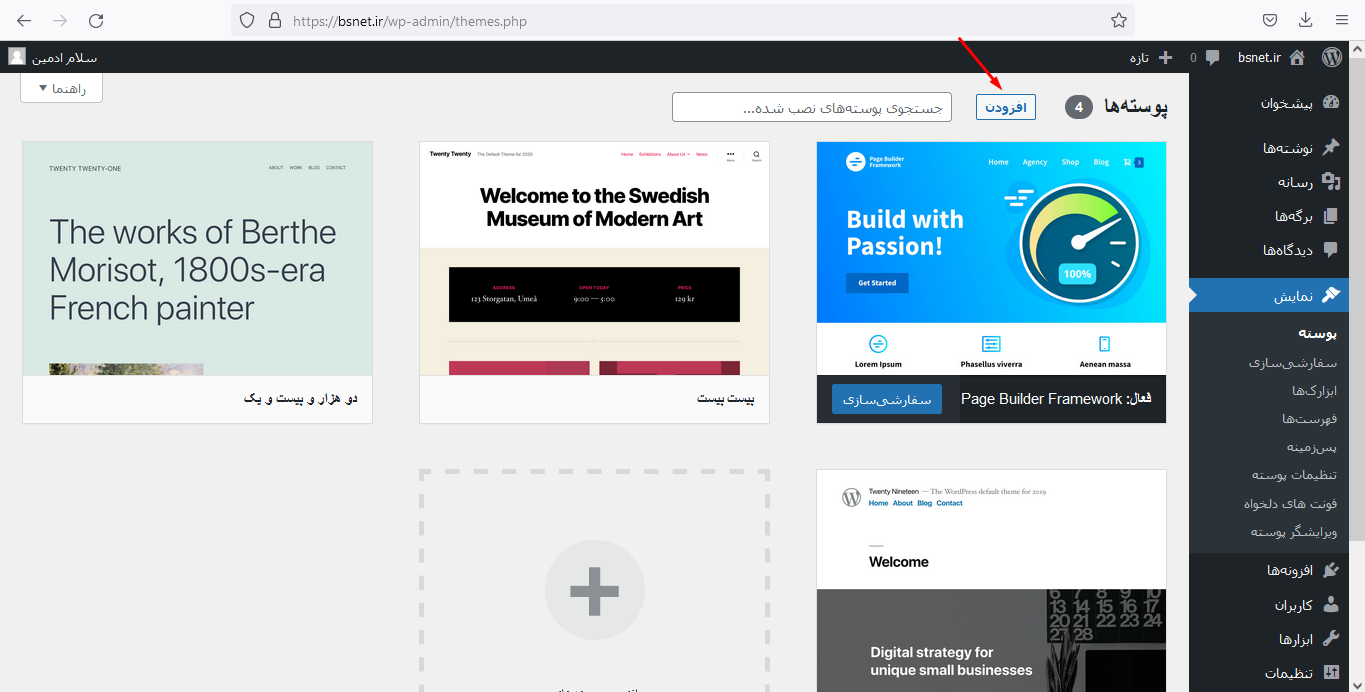Viewport: 1365px width, 692px height.
Task: Click the settings icon for تنظیمات
Action: coord(1330,672)
